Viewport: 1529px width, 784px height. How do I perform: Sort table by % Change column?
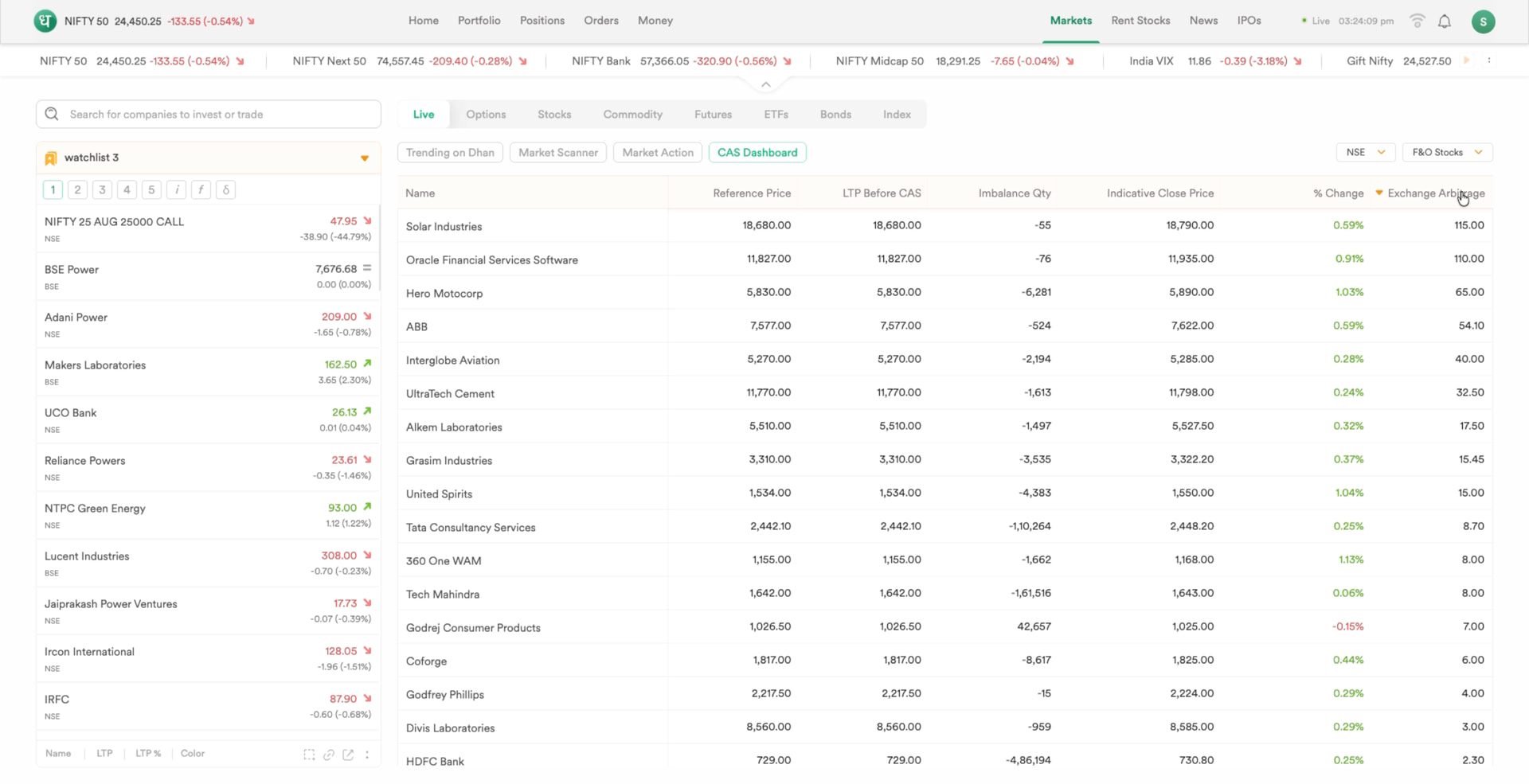click(x=1338, y=193)
